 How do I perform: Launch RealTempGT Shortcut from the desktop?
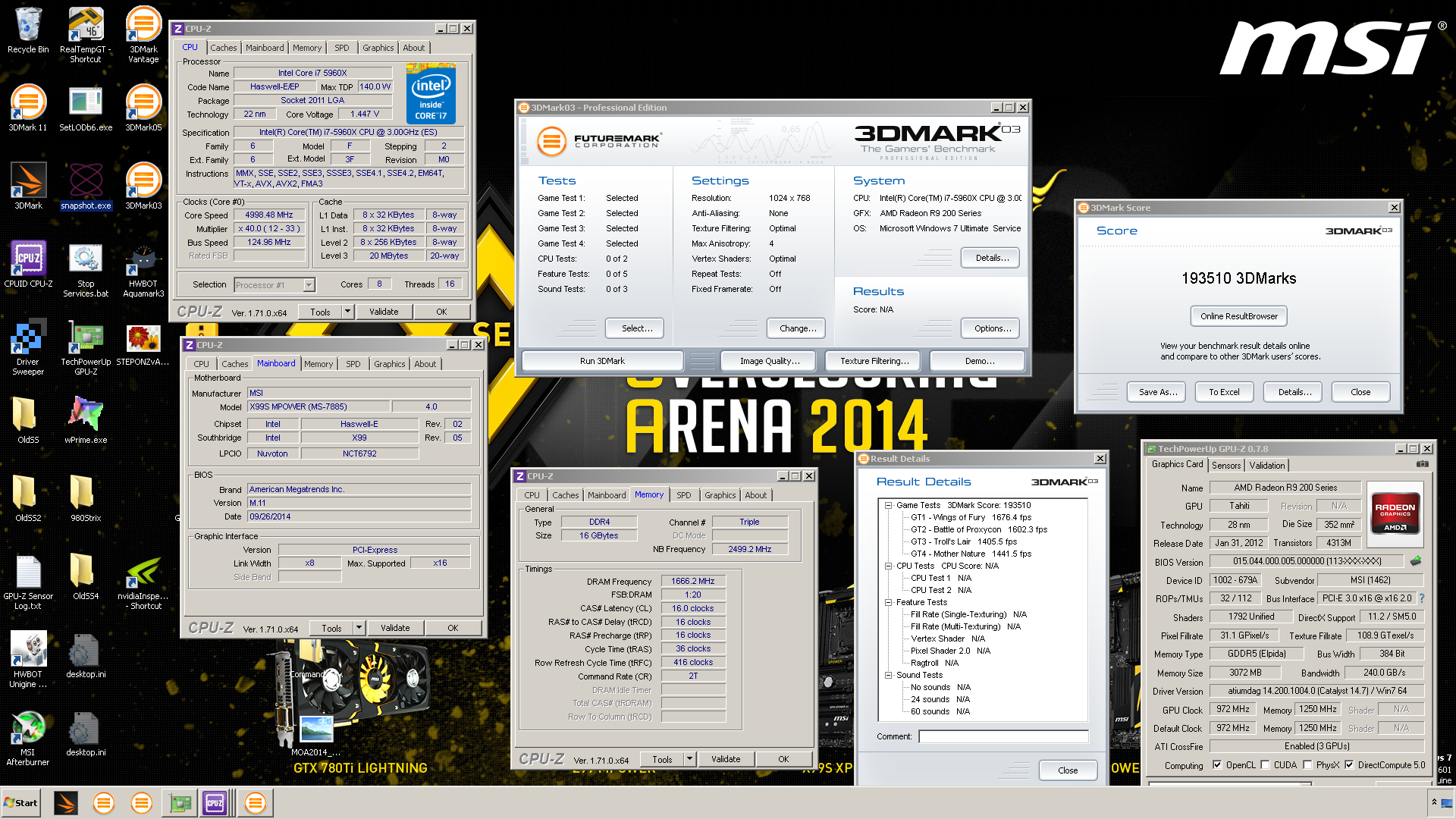[86, 35]
